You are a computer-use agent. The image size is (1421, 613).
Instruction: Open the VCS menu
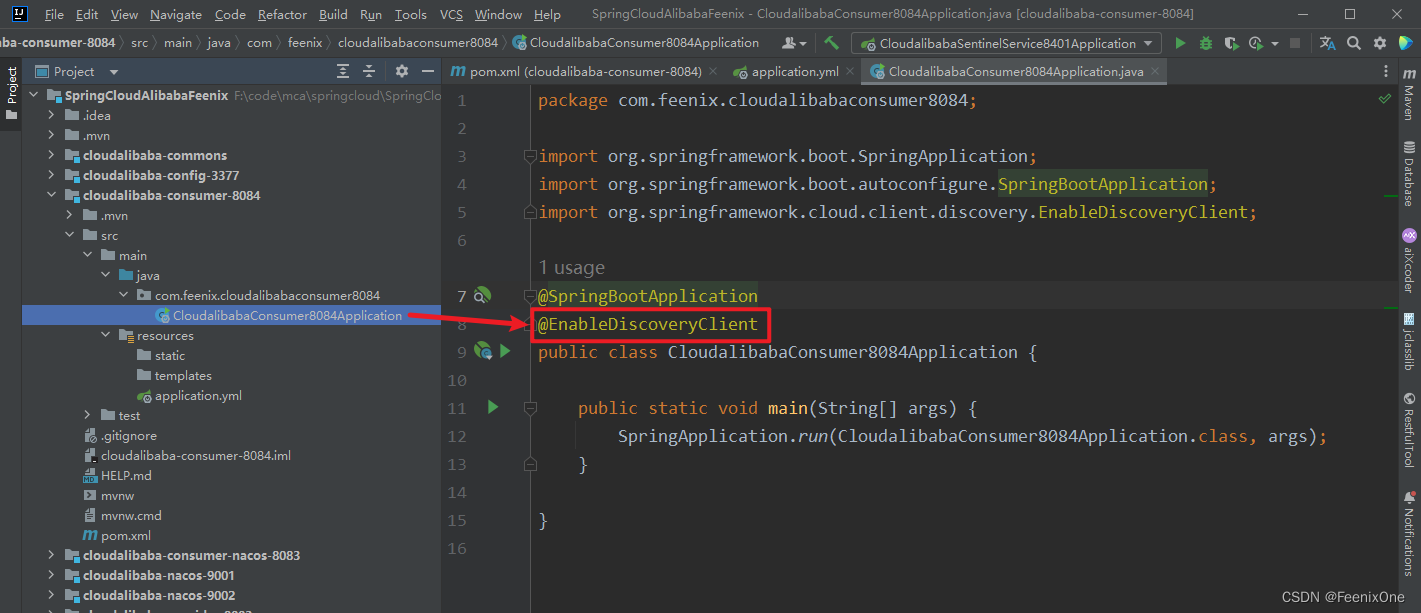click(x=451, y=14)
